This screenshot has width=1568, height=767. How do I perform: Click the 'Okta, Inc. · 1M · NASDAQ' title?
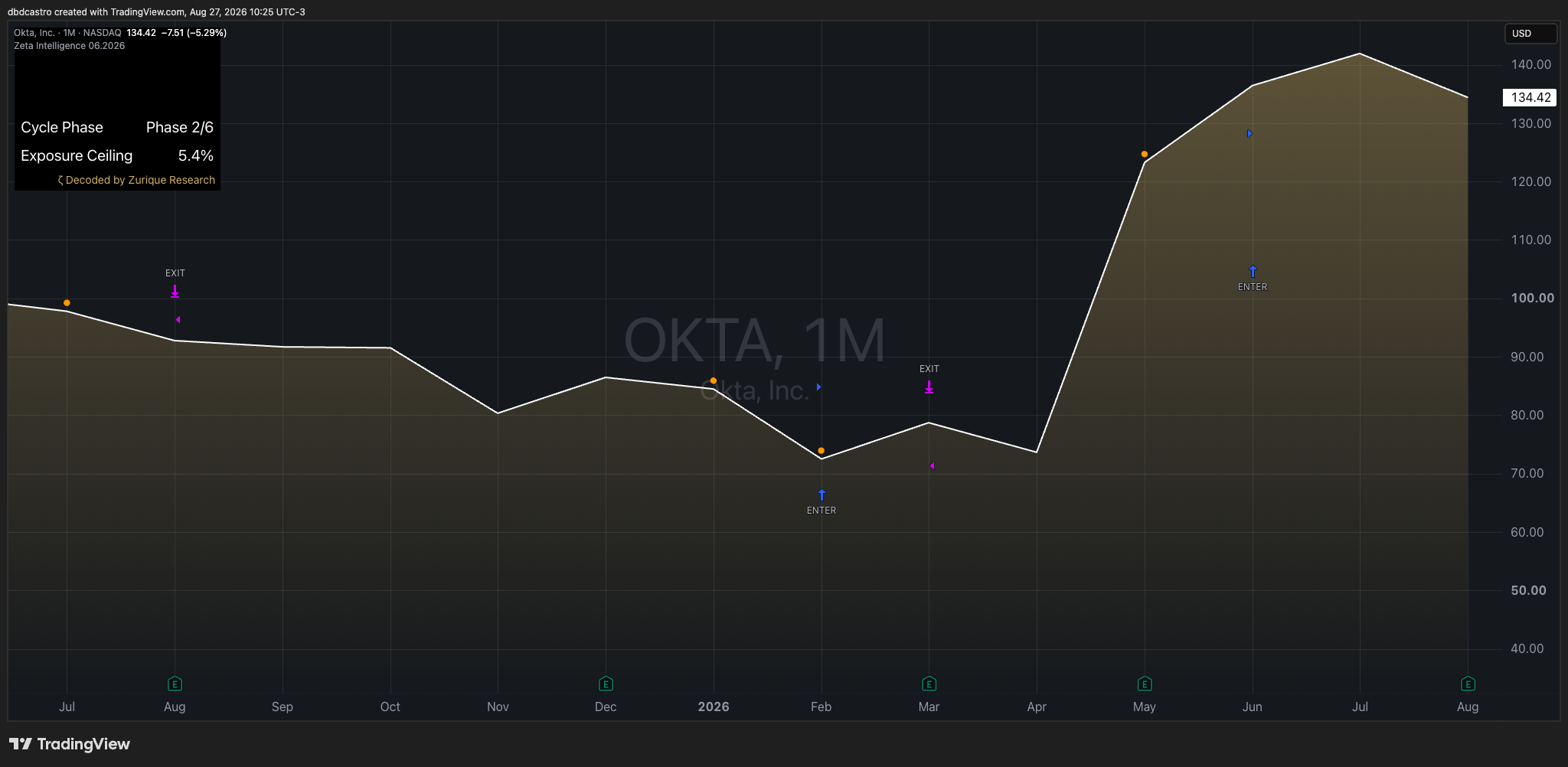(67, 33)
